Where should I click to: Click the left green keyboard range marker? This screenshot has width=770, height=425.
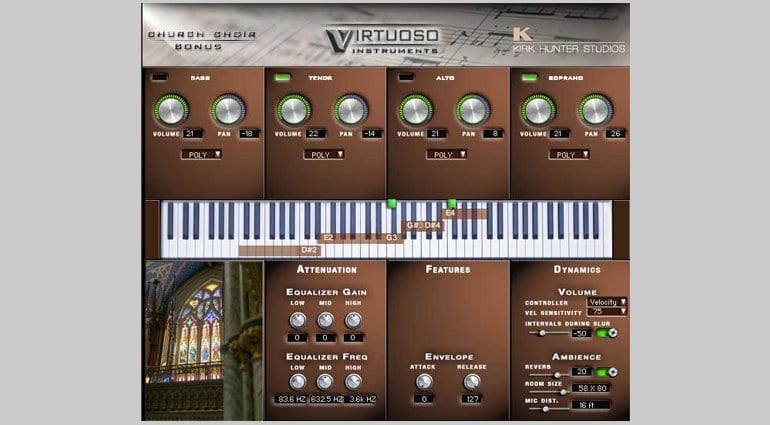[391, 203]
